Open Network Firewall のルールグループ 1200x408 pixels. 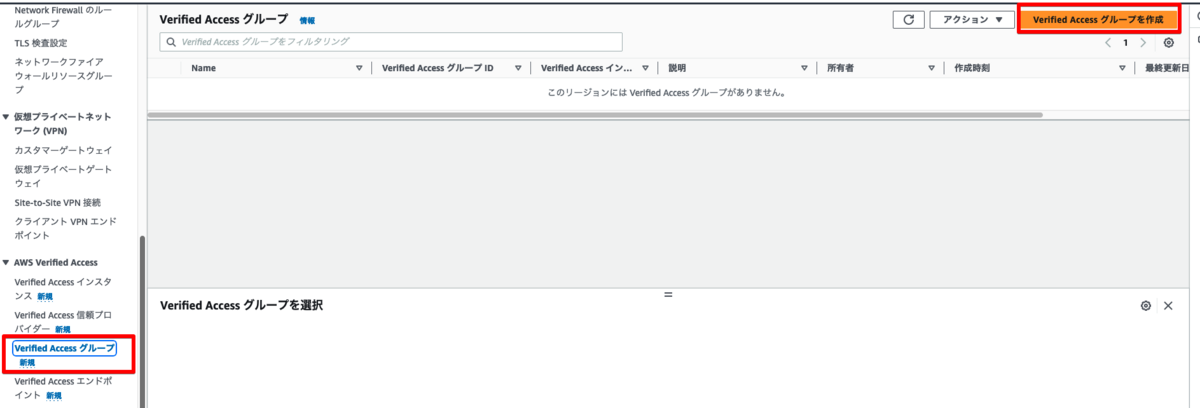click(x=63, y=16)
